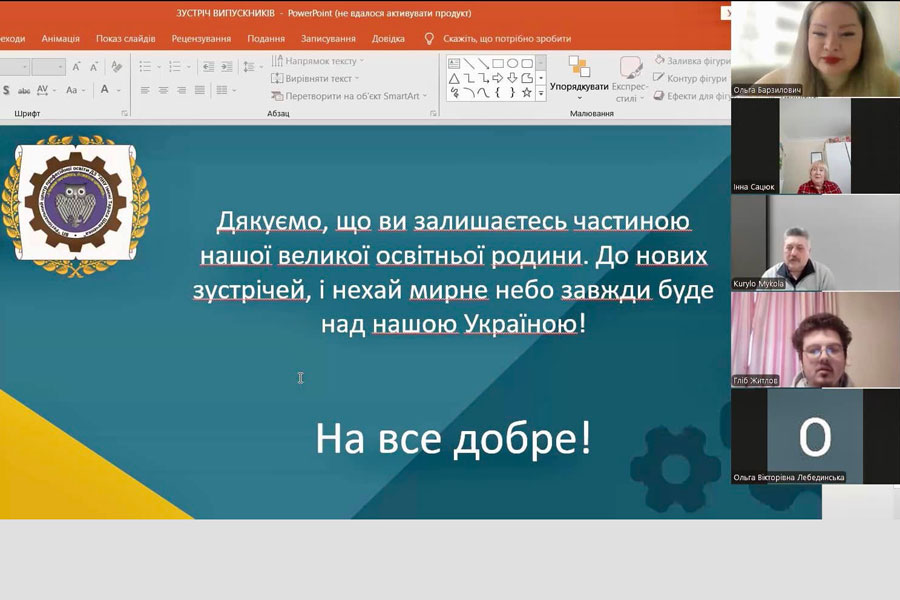Click Перетворити на об'єкт SmartArt

349,96
